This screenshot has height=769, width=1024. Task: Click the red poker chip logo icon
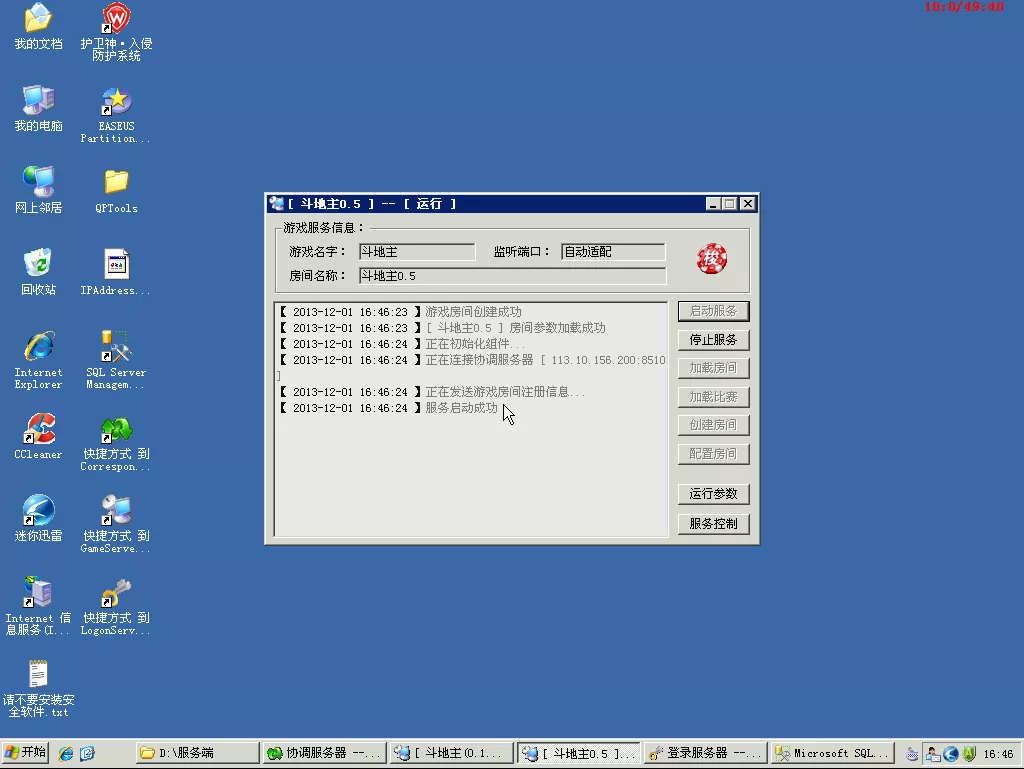(711, 259)
